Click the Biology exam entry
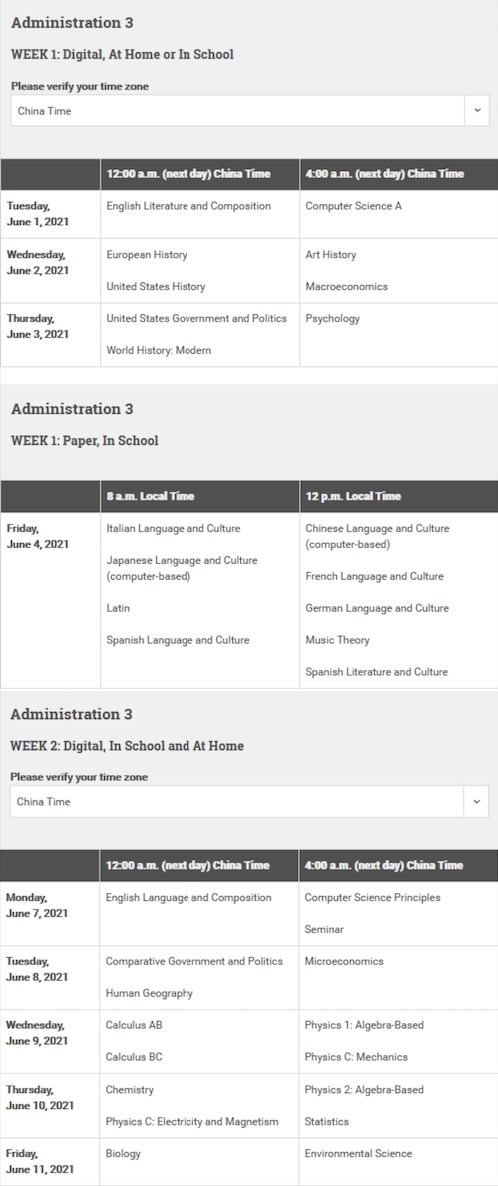Screen dimensions: 498x1186 (x=123, y=1153)
